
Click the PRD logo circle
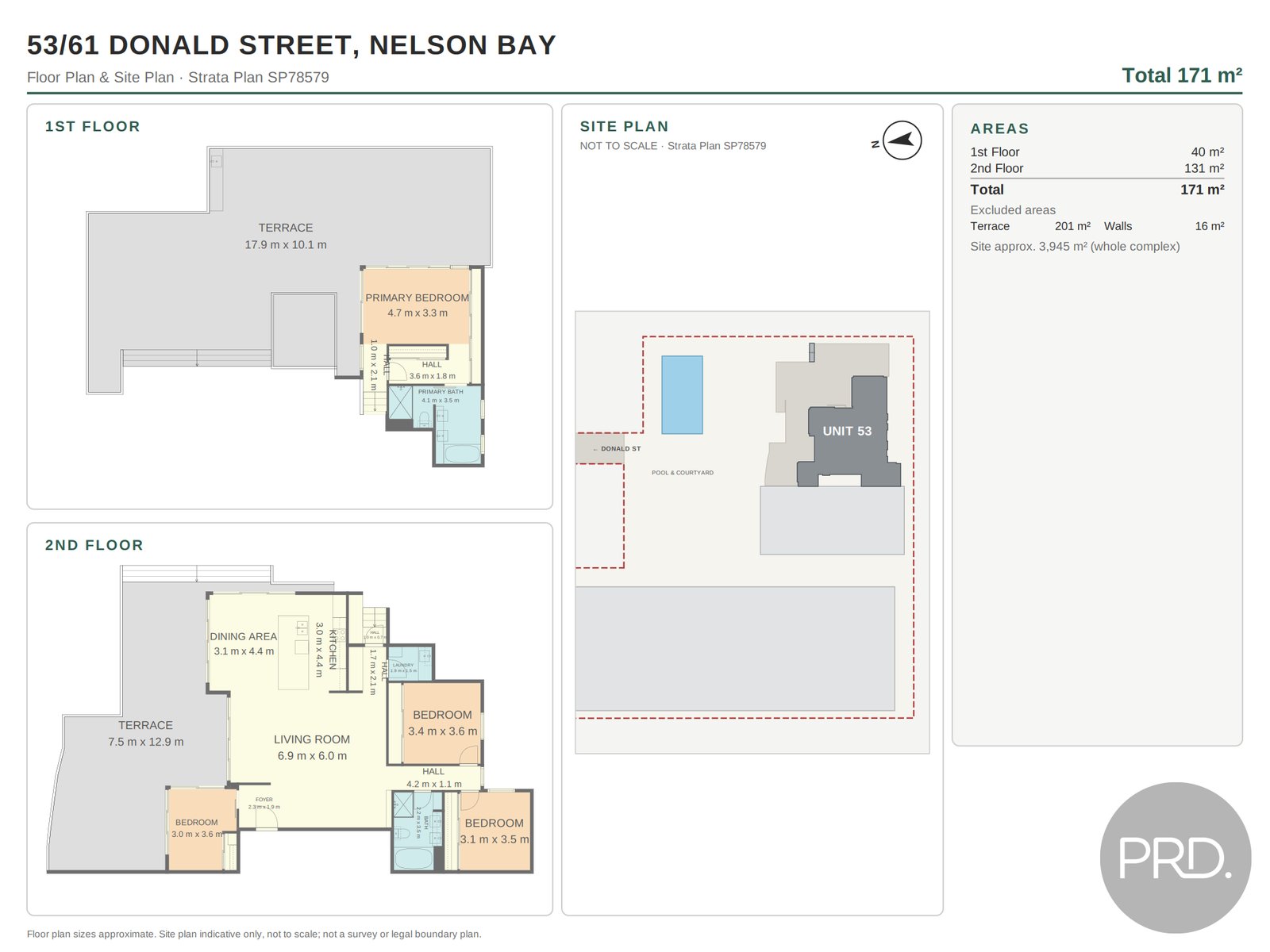point(1175,858)
